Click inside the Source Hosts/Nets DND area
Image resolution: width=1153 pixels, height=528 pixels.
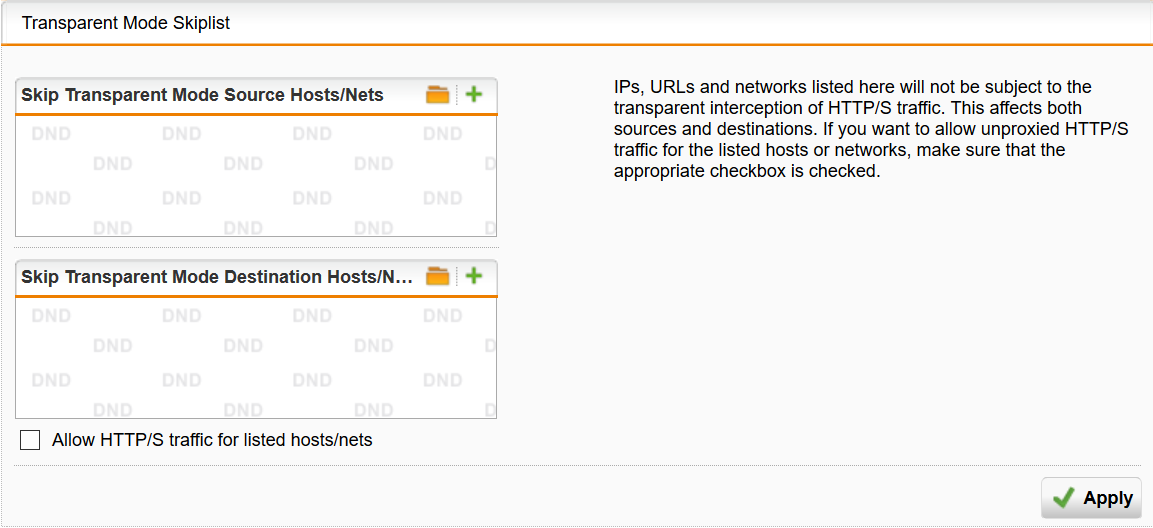tap(256, 176)
